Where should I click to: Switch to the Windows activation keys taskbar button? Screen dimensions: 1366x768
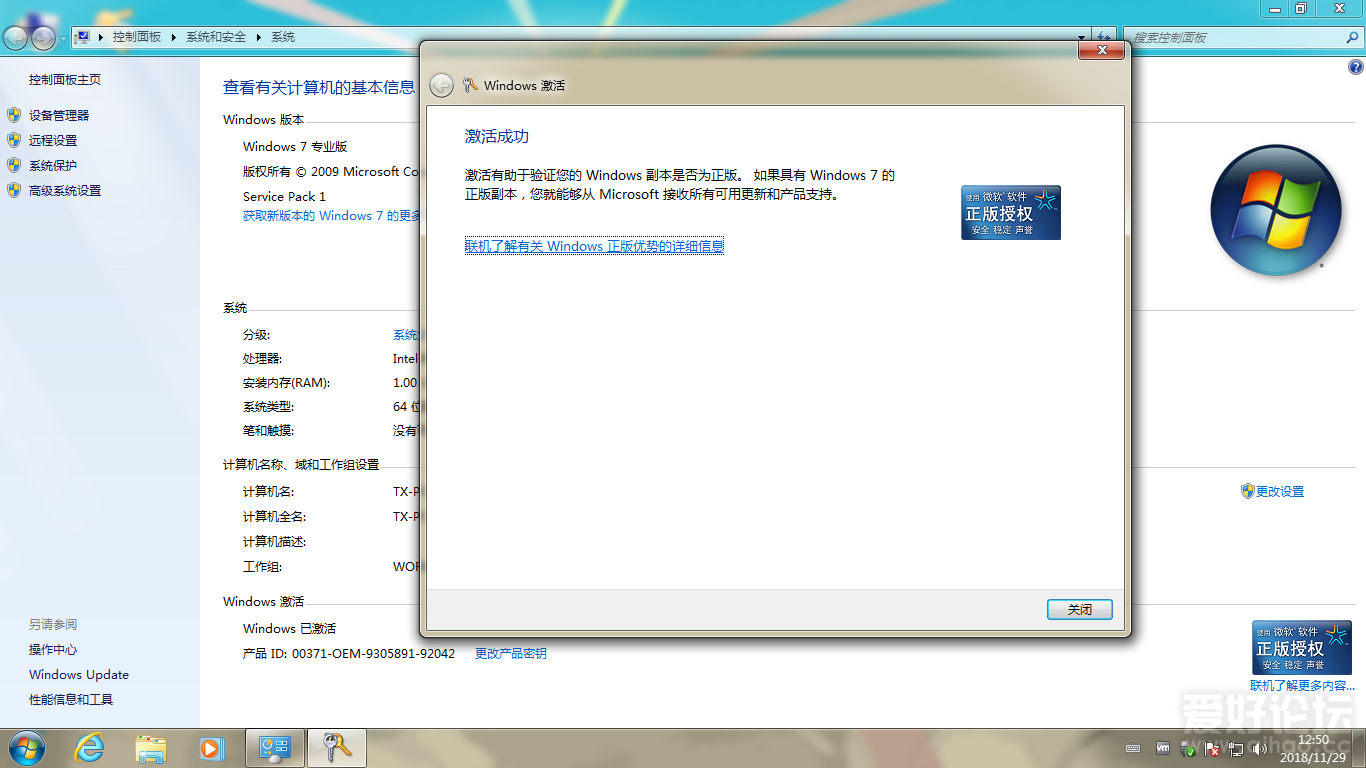336,747
